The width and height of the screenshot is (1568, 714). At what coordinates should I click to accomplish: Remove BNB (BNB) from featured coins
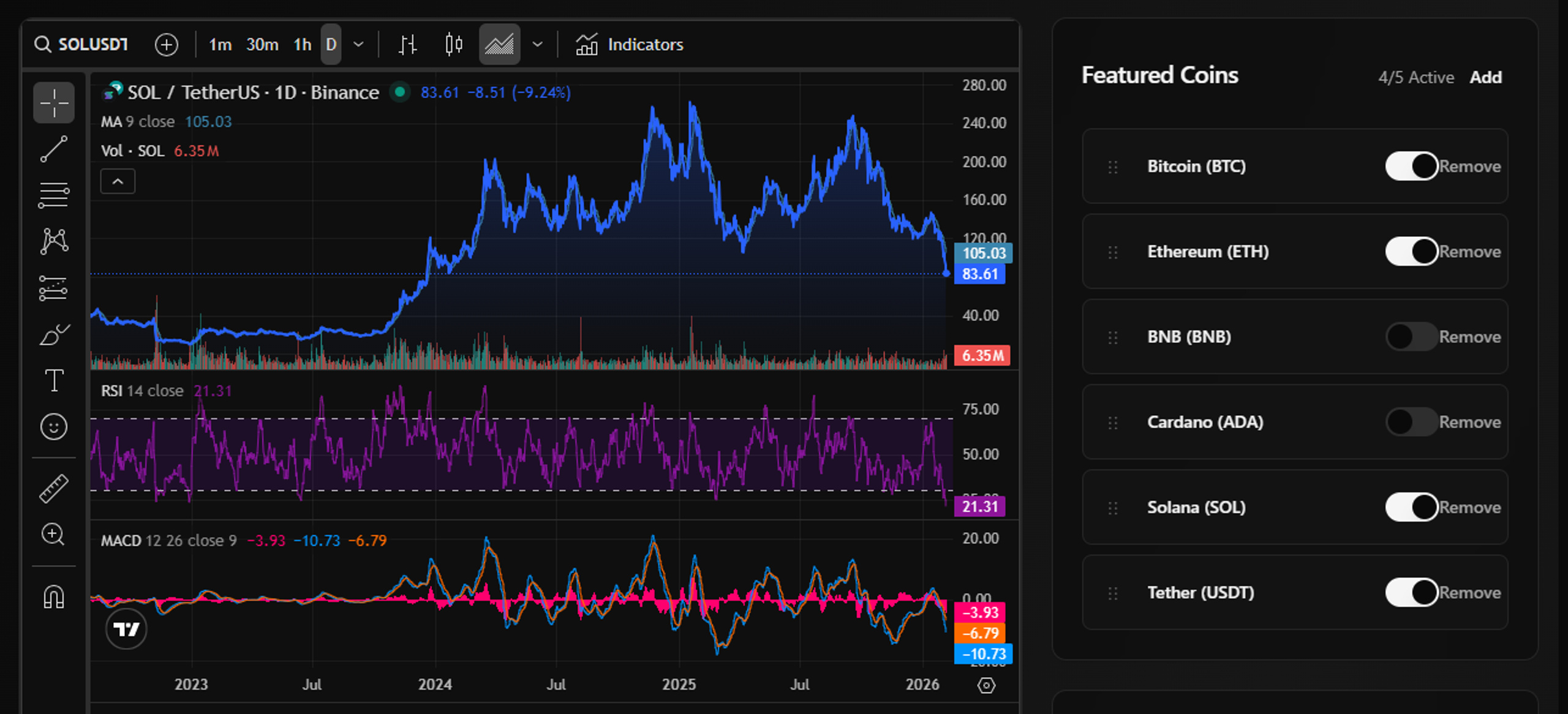click(1470, 337)
